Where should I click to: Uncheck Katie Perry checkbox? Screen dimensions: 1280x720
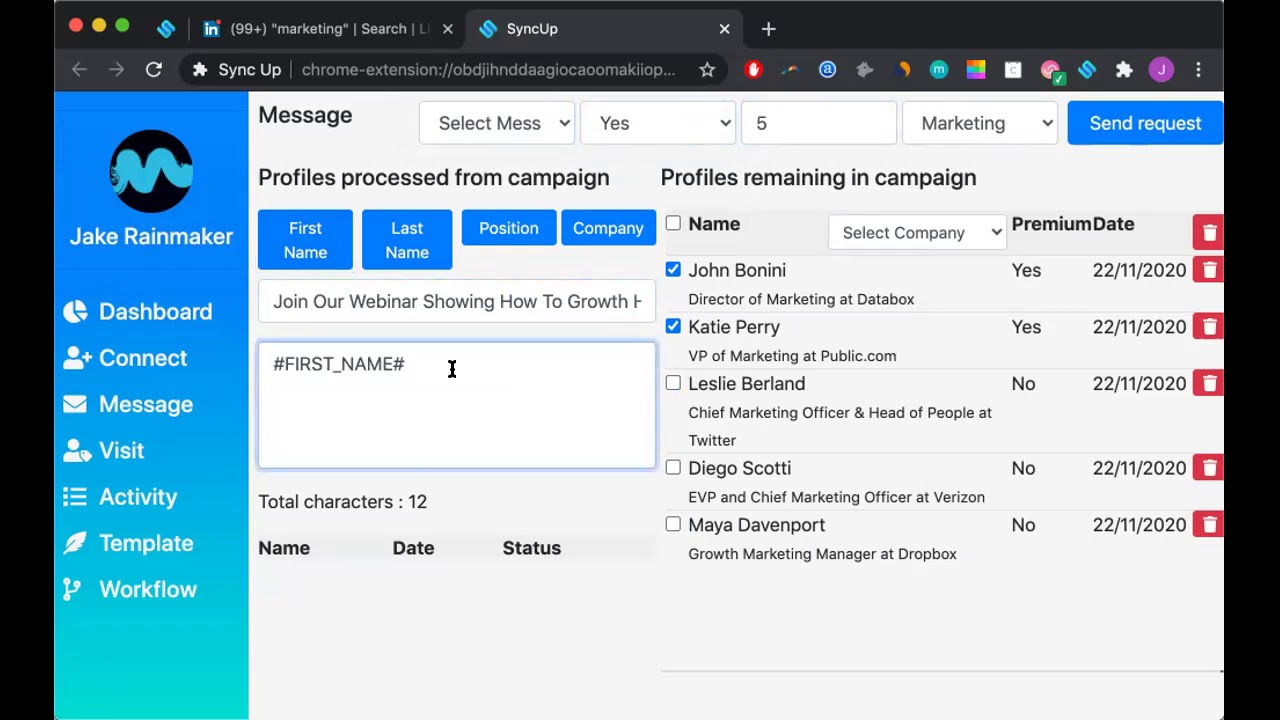(x=673, y=327)
